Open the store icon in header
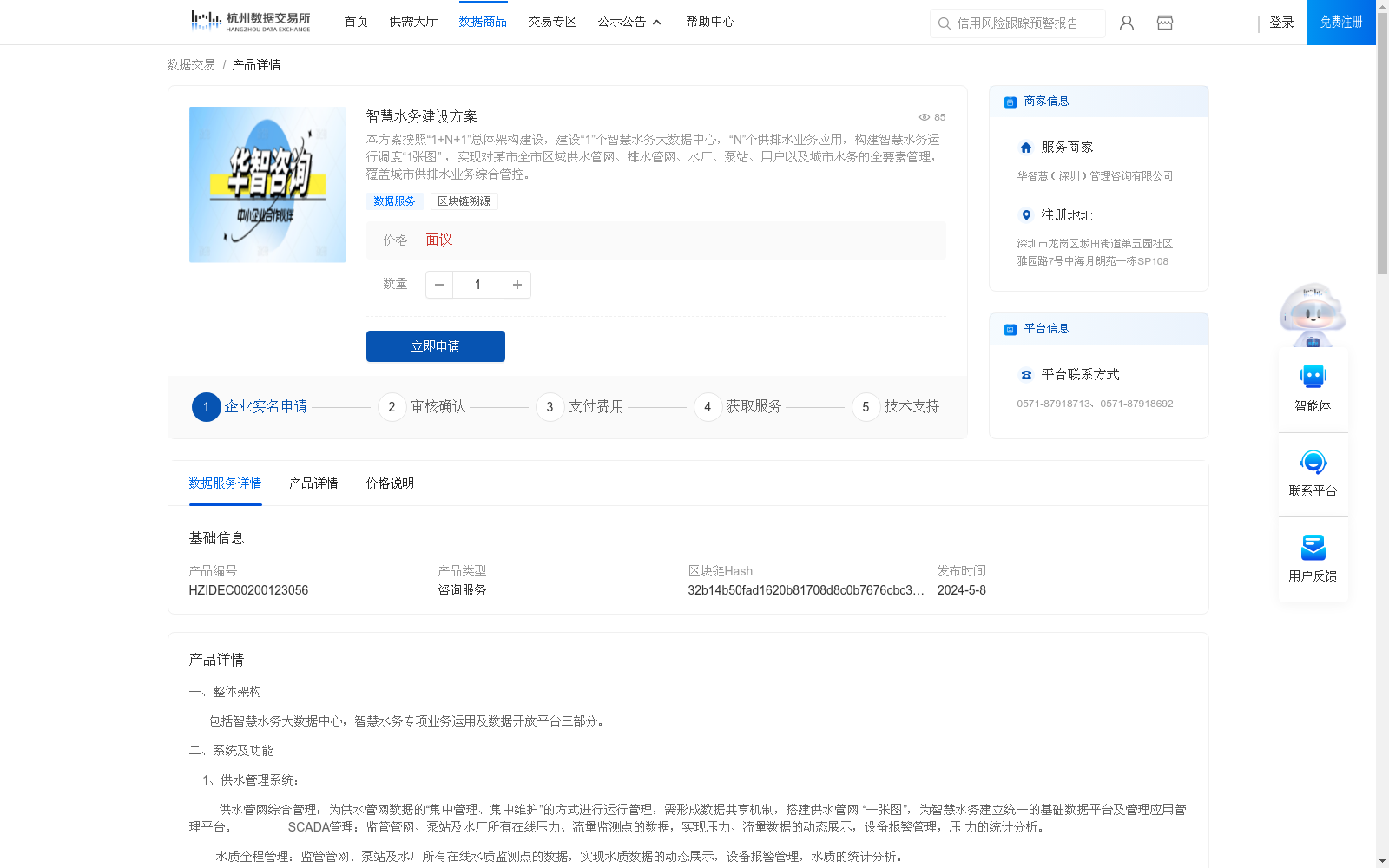The width and height of the screenshot is (1389, 868). pos(1165,23)
